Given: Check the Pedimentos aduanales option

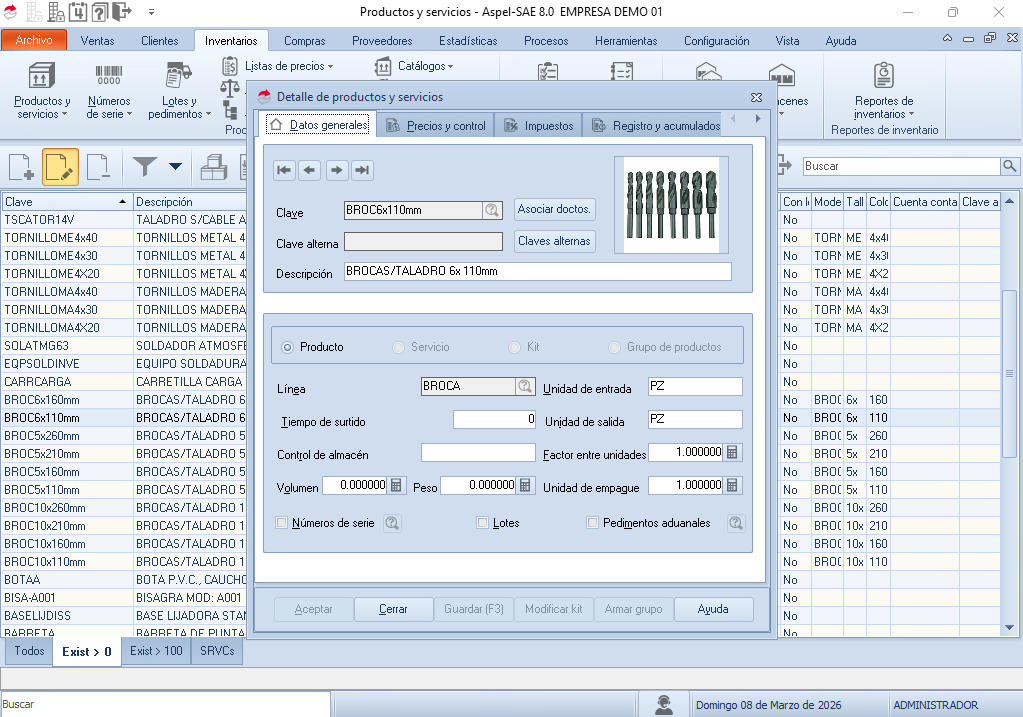Looking at the screenshot, I should tap(593, 523).
